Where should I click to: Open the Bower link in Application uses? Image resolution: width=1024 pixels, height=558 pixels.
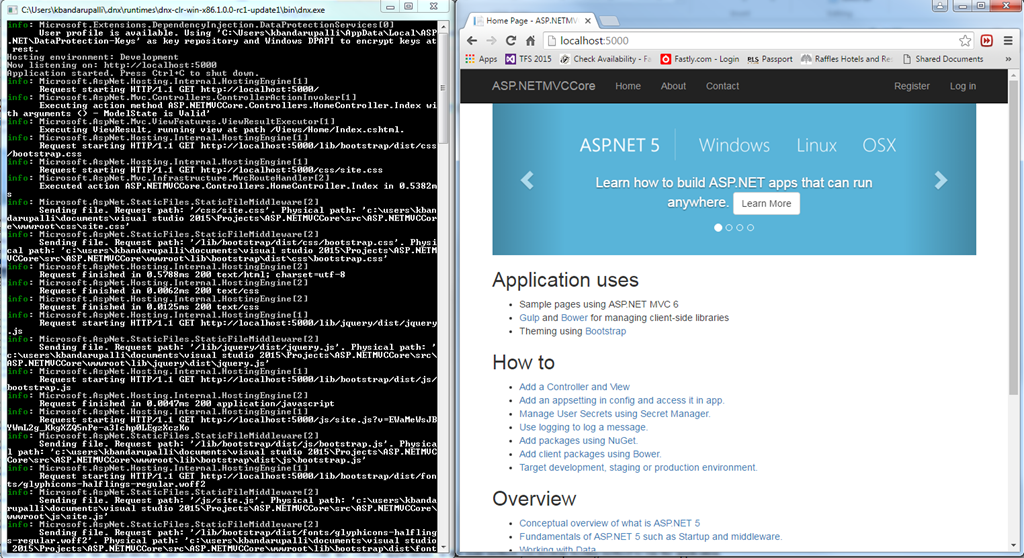[574, 318]
